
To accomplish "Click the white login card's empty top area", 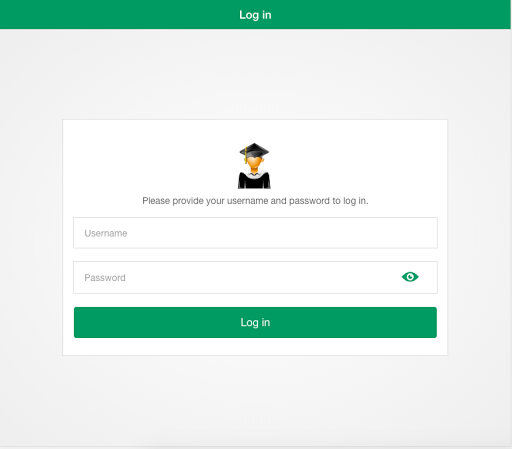I will coord(255,131).
